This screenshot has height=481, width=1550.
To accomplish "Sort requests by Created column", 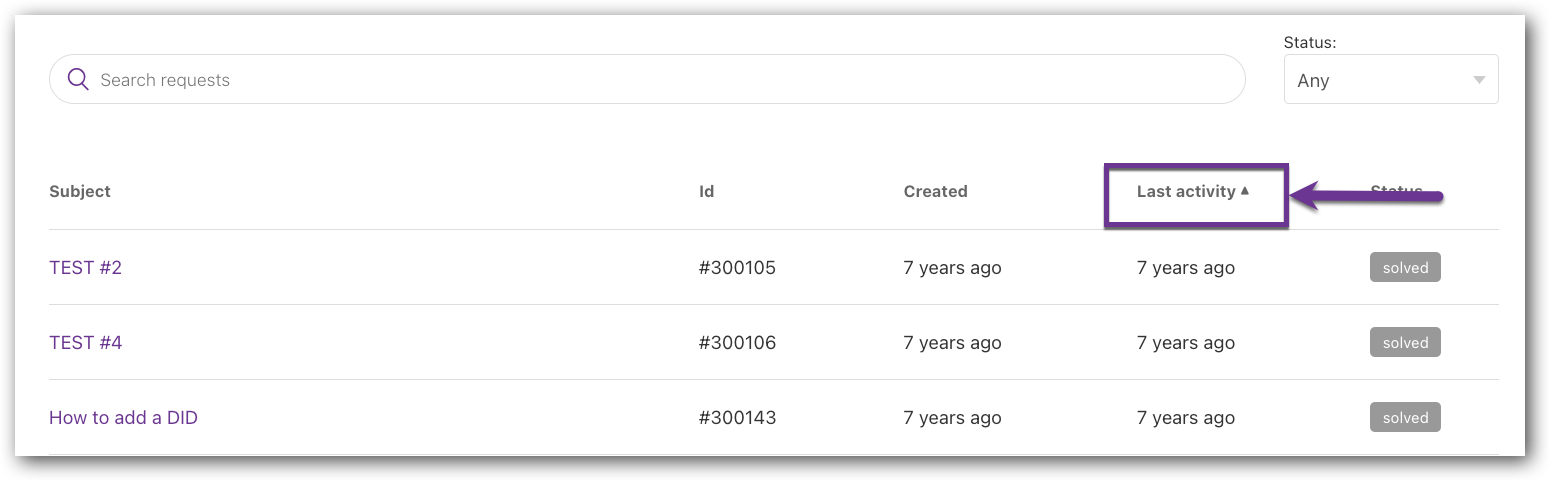I will click(x=935, y=191).
